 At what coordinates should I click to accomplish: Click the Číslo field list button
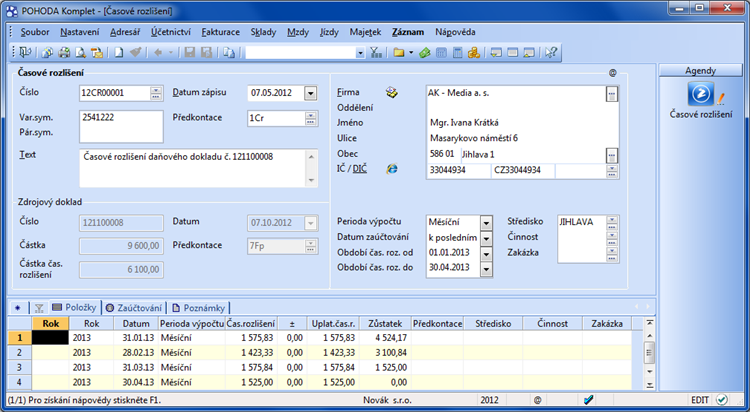pos(156,93)
